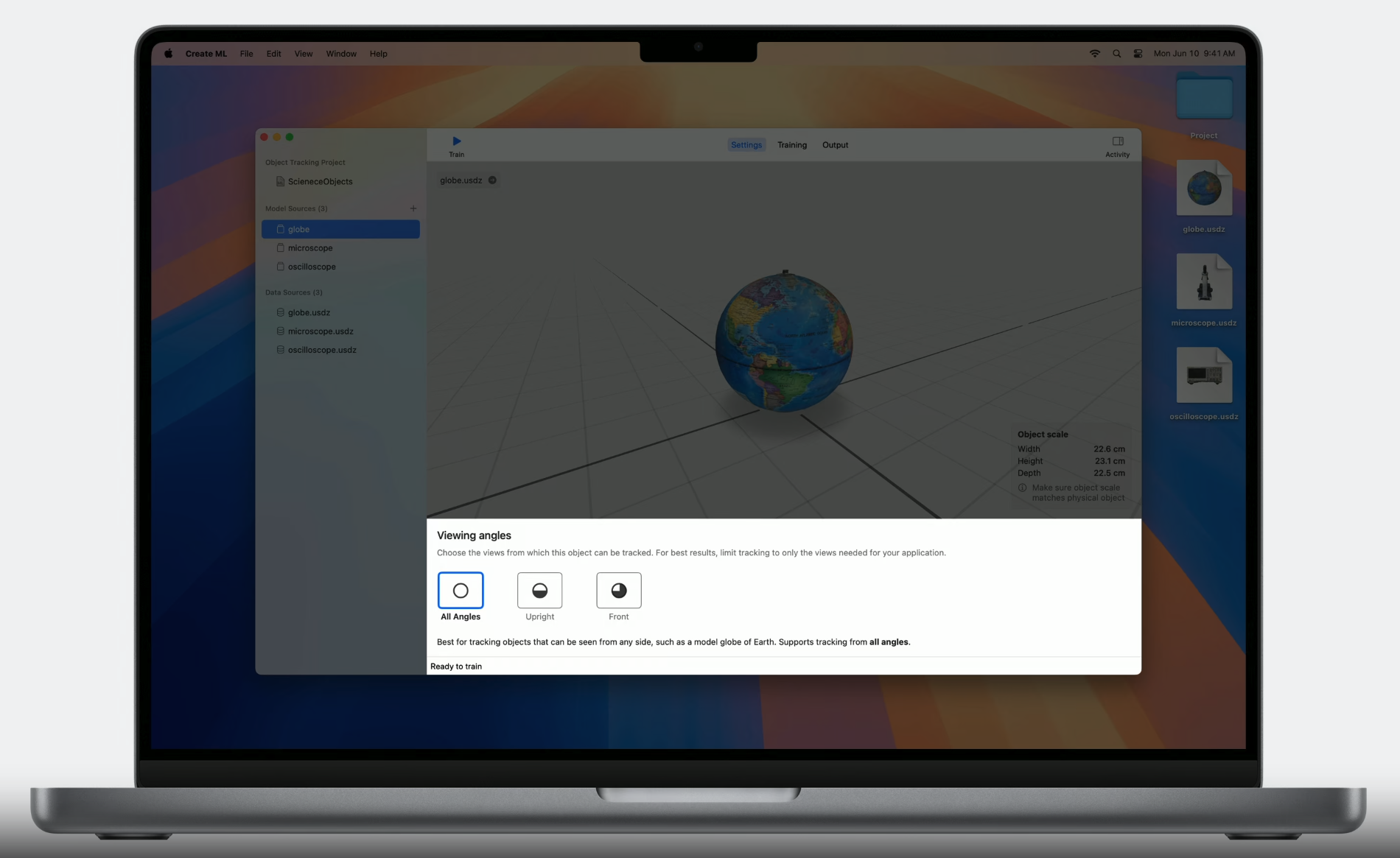This screenshot has height=858, width=1400.
Task: Select the microscope.usdz desktop file
Action: [1204, 282]
